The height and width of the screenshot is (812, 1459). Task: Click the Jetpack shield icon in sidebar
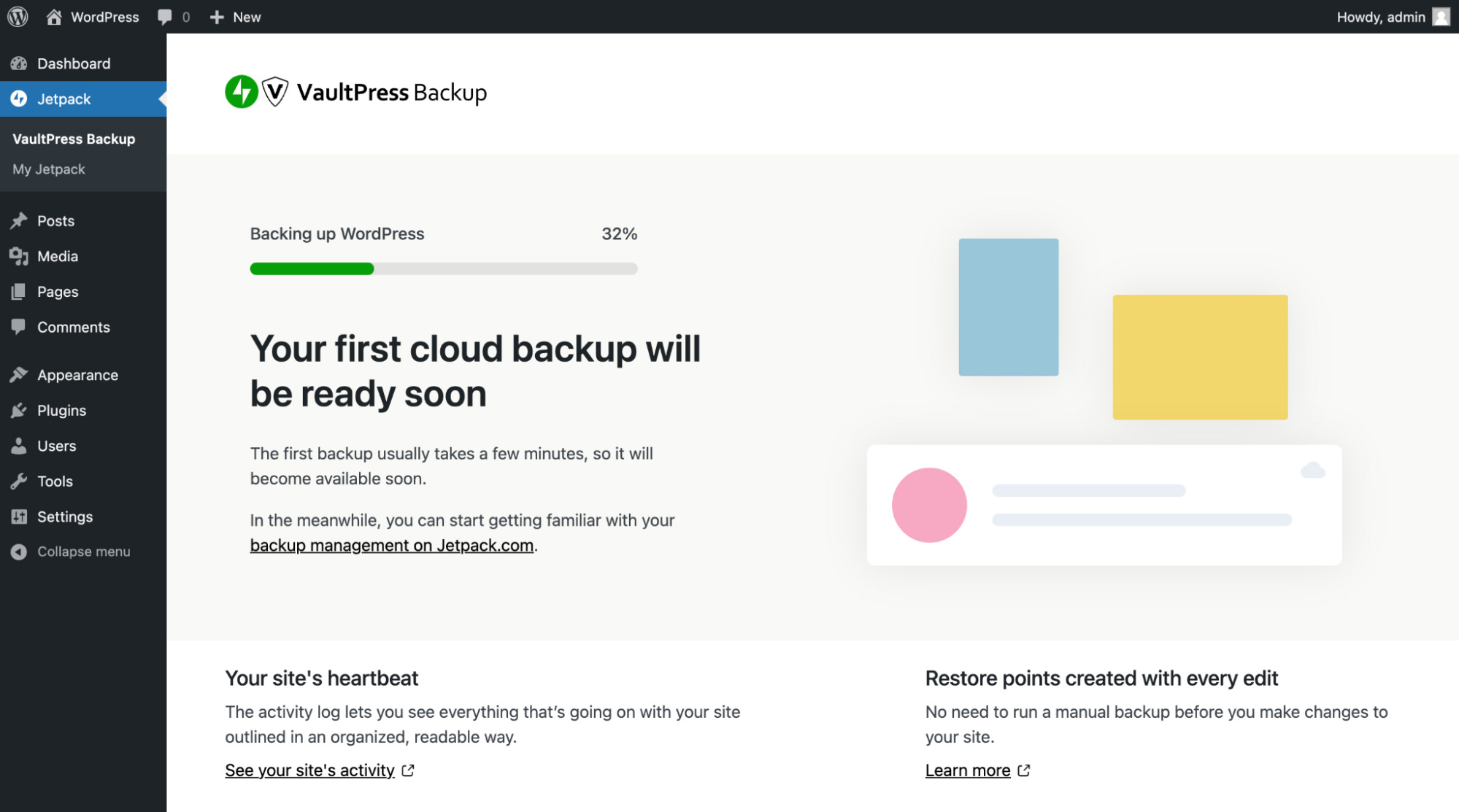coord(20,98)
